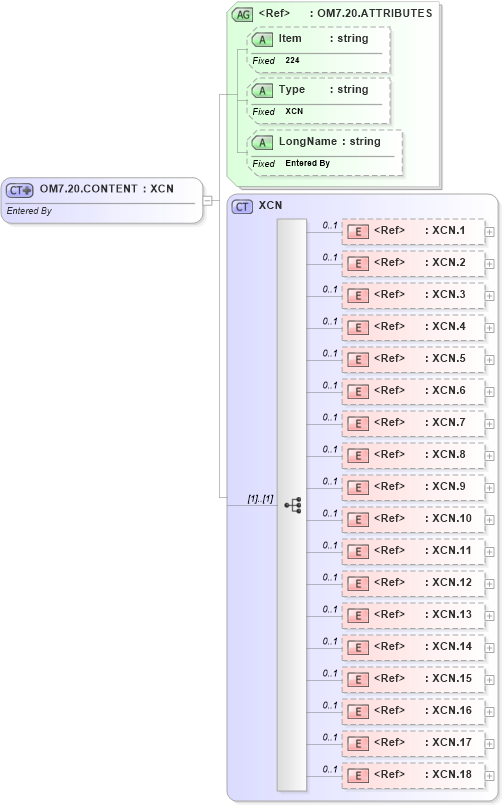502x805 pixels.
Task: Click the E icon of XCN.15
Action: 358,680
